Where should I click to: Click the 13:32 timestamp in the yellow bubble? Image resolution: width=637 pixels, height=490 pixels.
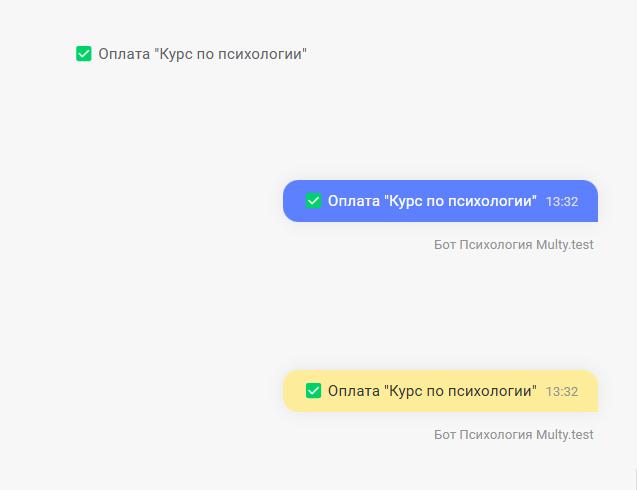click(562, 392)
